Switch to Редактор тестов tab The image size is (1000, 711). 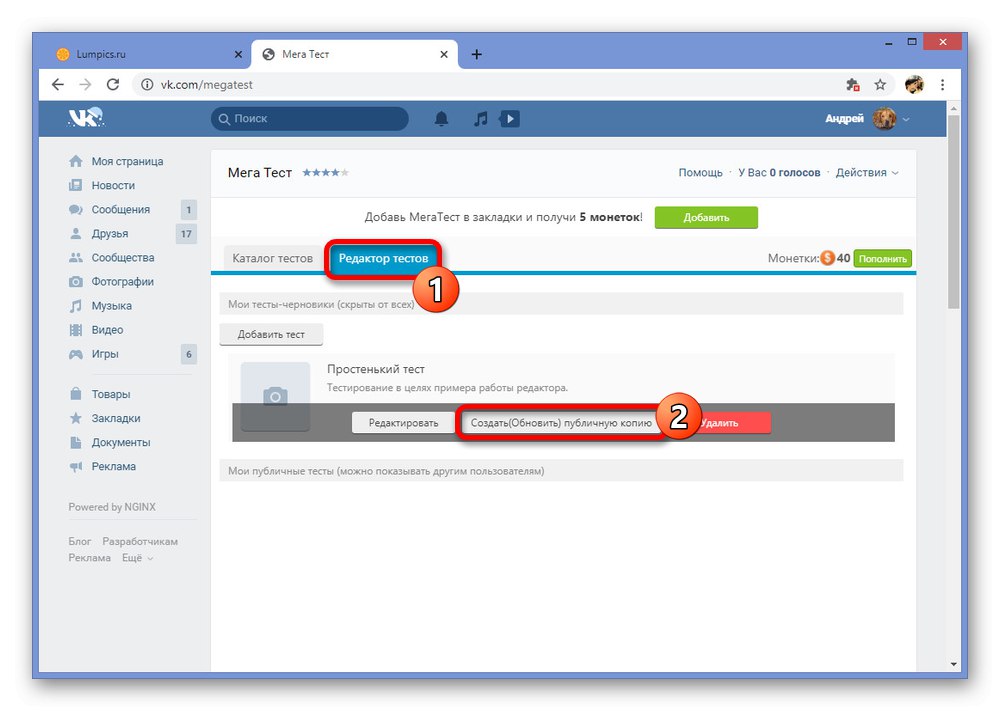[x=383, y=258]
